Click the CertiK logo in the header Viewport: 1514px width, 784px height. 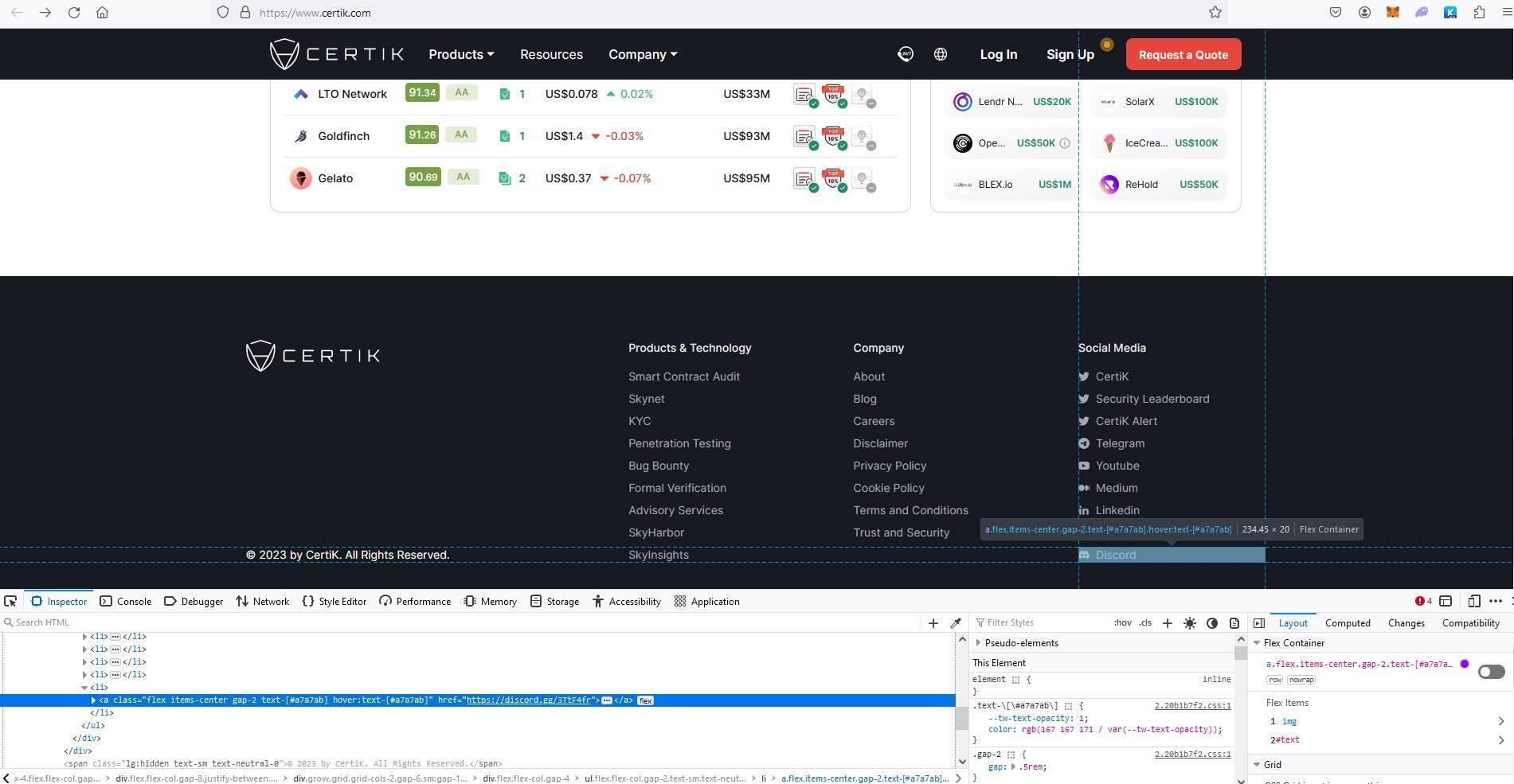click(336, 54)
